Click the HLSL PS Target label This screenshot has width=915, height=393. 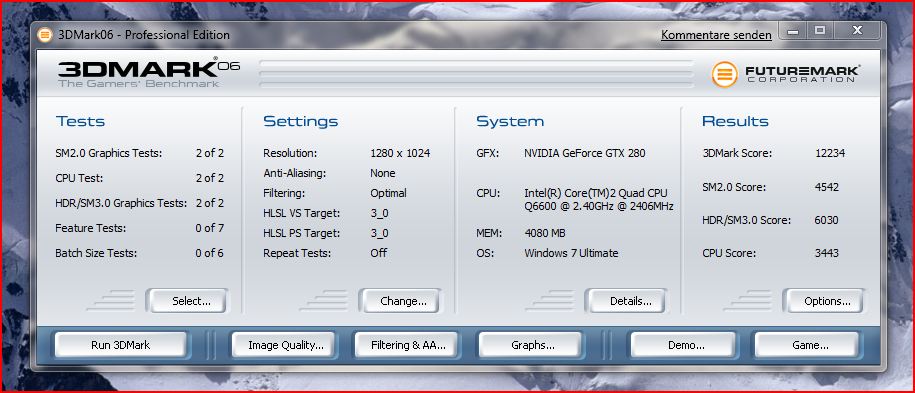pos(302,233)
